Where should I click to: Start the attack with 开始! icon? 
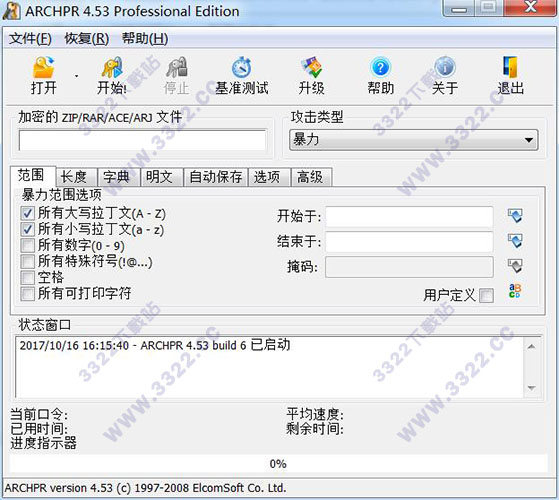click(112, 67)
